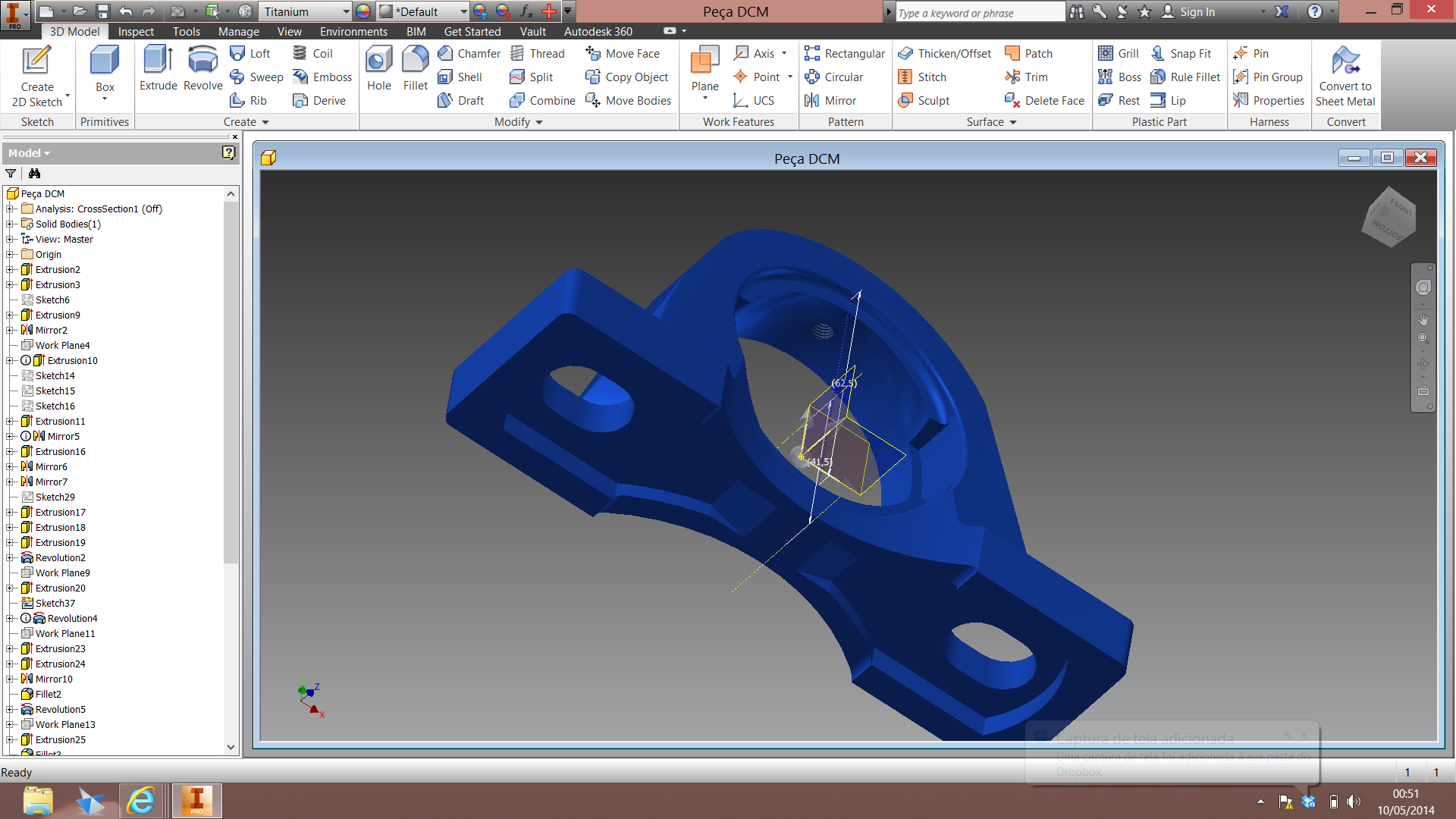Screen dimensions: 1456x819
Task: Select the Fillet tool
Action: tap(415, 68)
